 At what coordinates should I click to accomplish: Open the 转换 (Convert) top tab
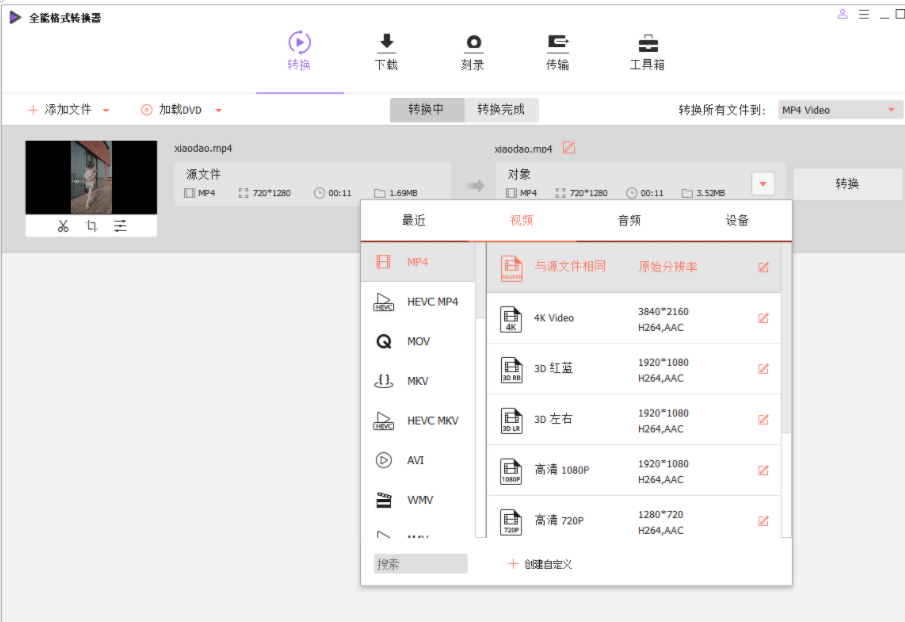point(299,51)
